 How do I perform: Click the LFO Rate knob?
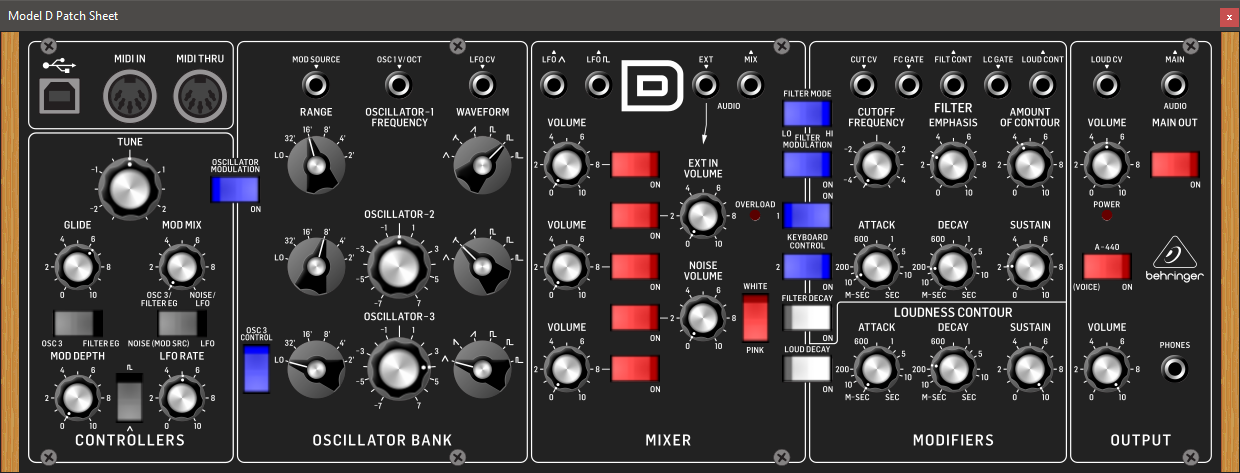click(182, 397)
